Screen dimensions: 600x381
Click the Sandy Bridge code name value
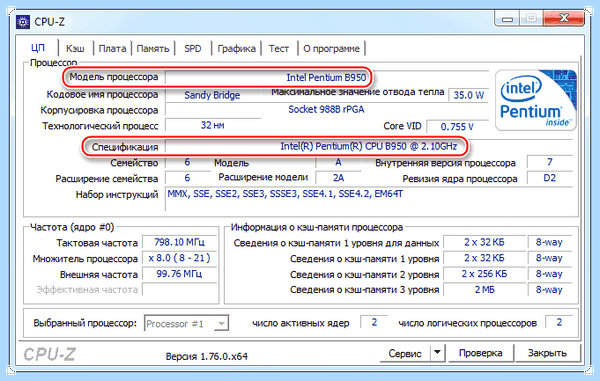tap(212, 95)
